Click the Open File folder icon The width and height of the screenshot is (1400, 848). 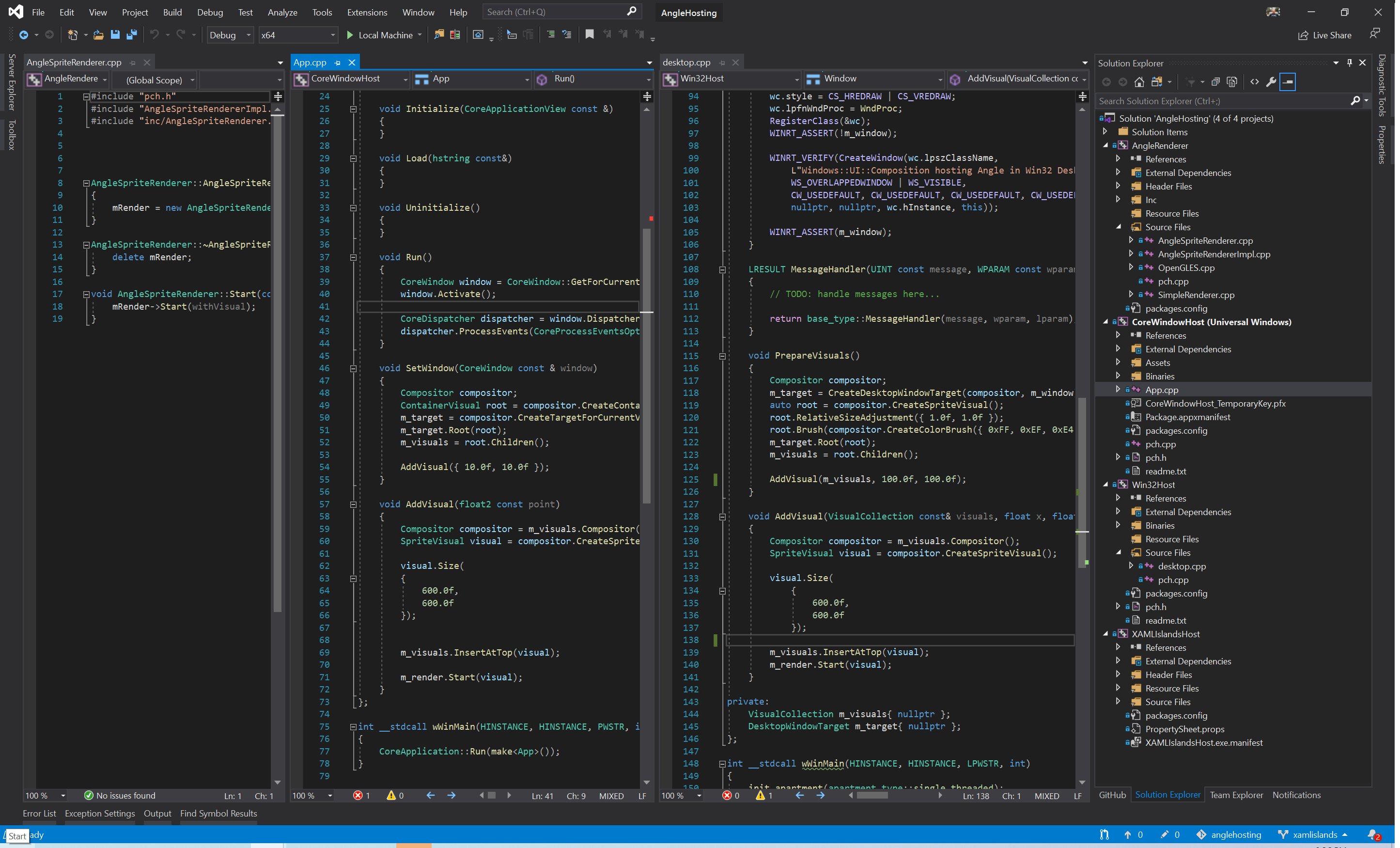coord(98,35)
